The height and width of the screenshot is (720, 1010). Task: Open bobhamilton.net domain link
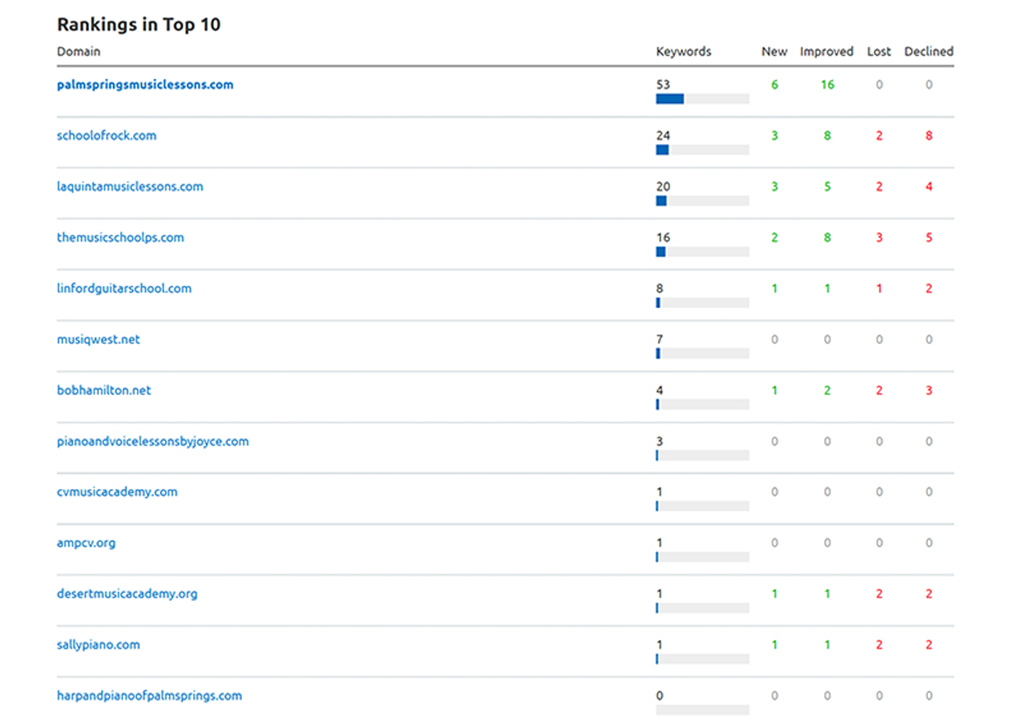point(104,390)
